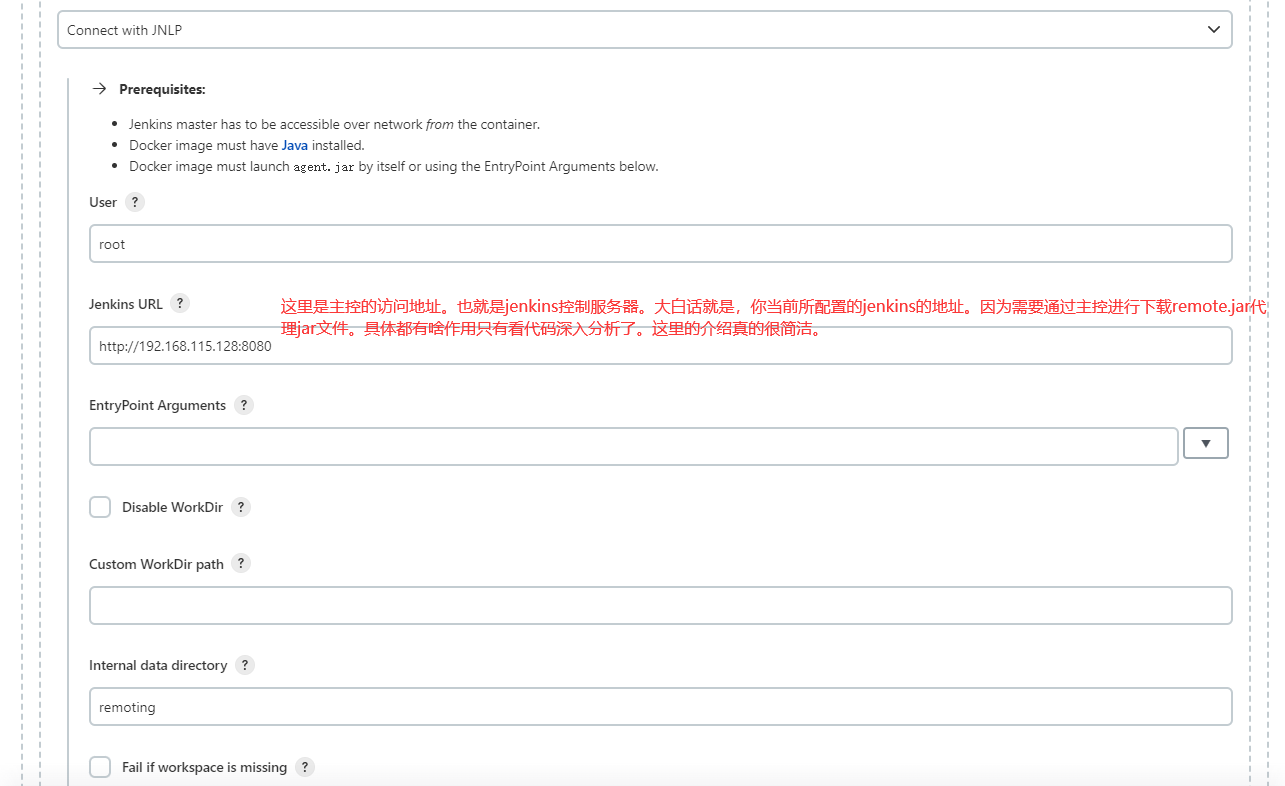Click the text about Jenkins master network access
The height and width of the screenshot is (786, 1285).
click(335, 124)
